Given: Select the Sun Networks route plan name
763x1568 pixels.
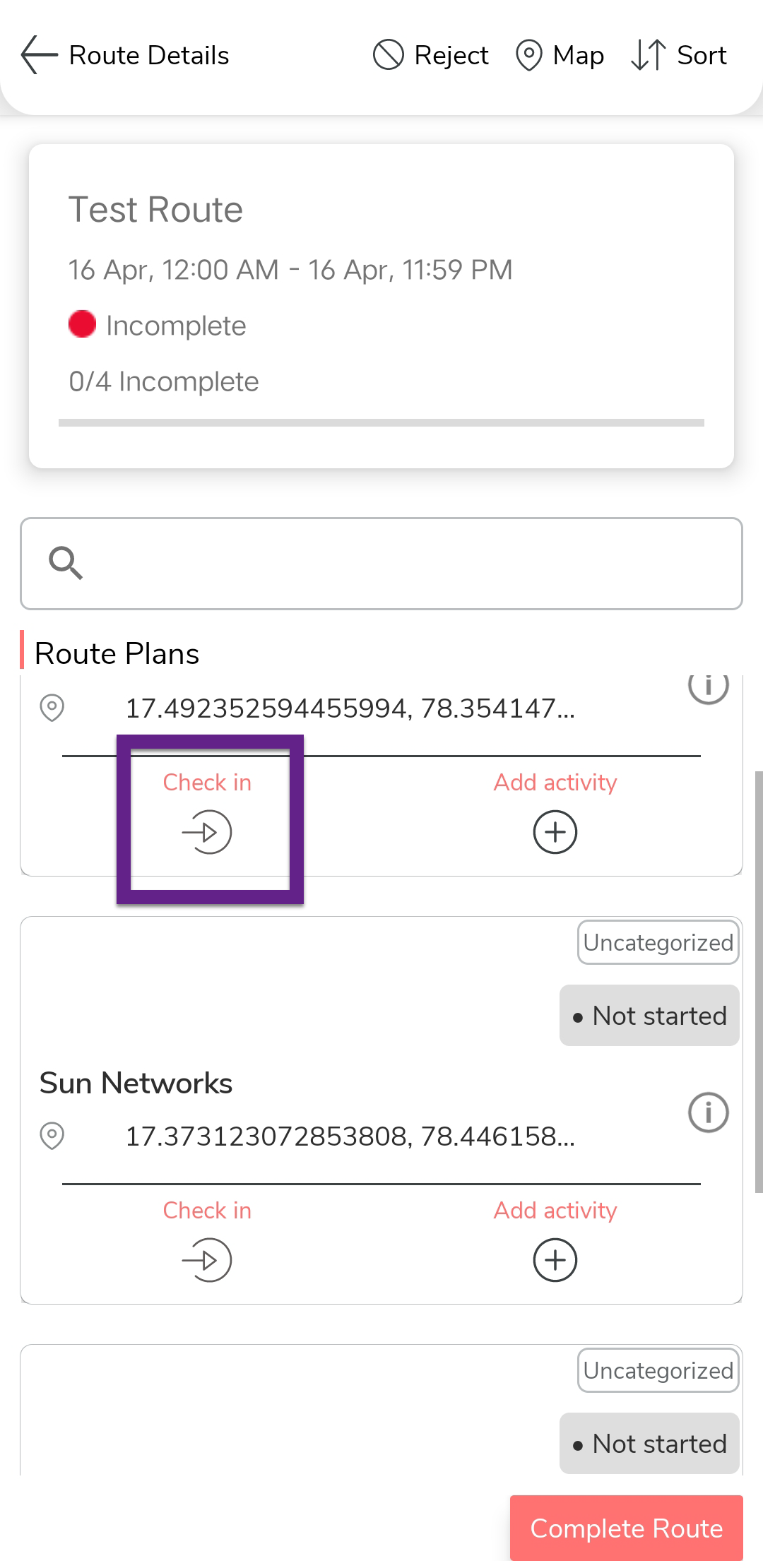Looking at the screenshot, I should click(136, 1083).
